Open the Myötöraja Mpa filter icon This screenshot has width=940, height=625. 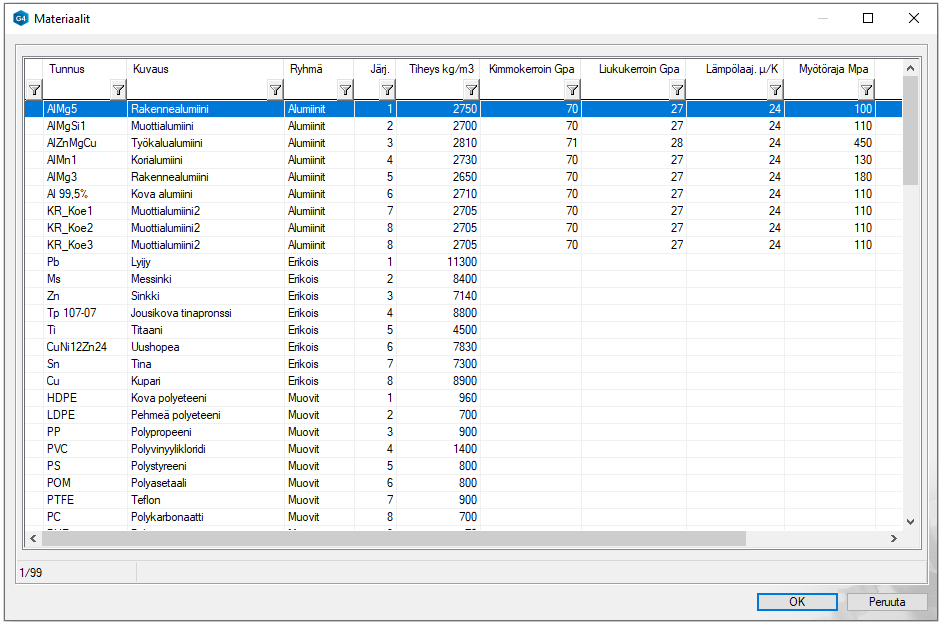point(866,90)
